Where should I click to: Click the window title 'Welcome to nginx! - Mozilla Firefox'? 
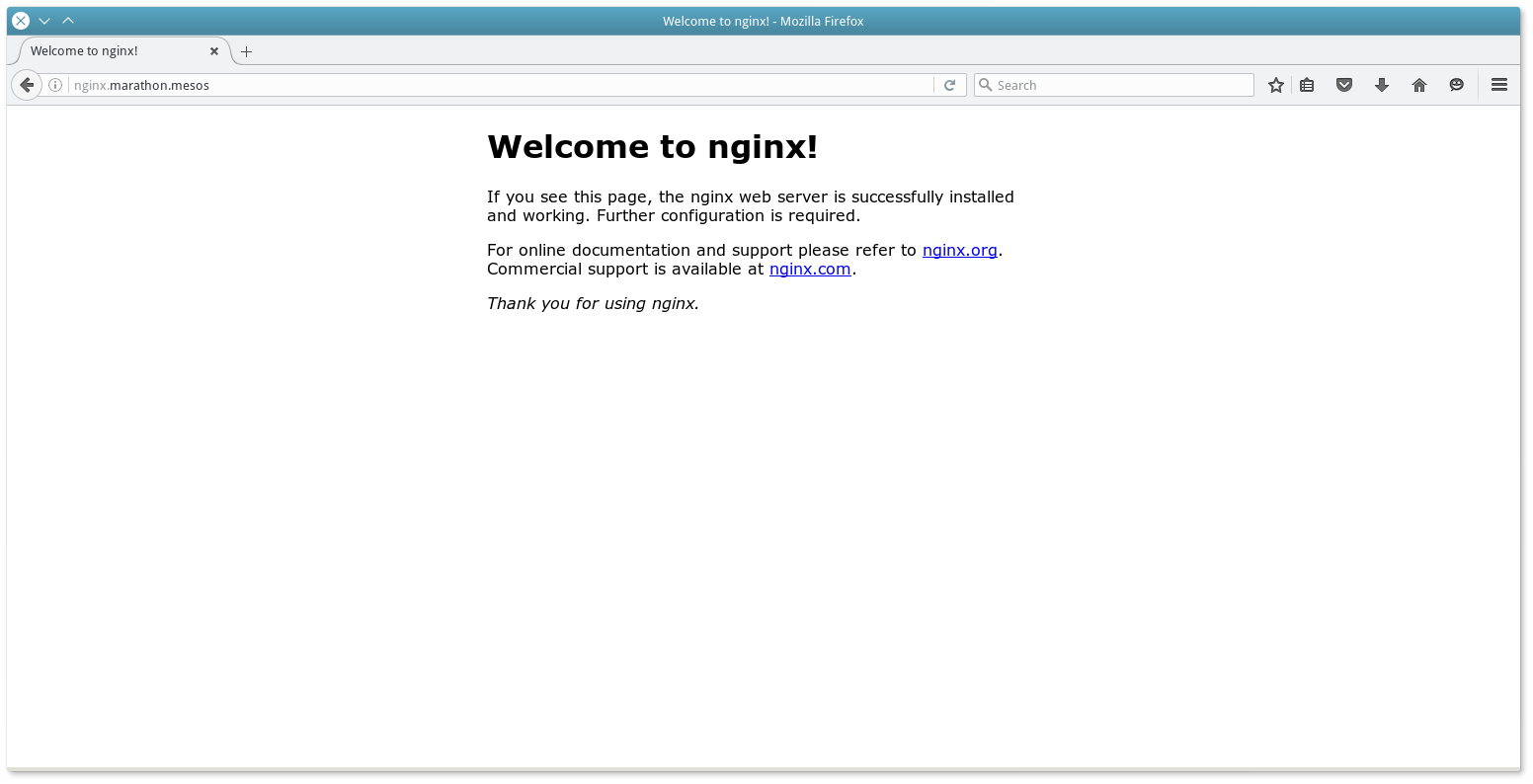764,21
